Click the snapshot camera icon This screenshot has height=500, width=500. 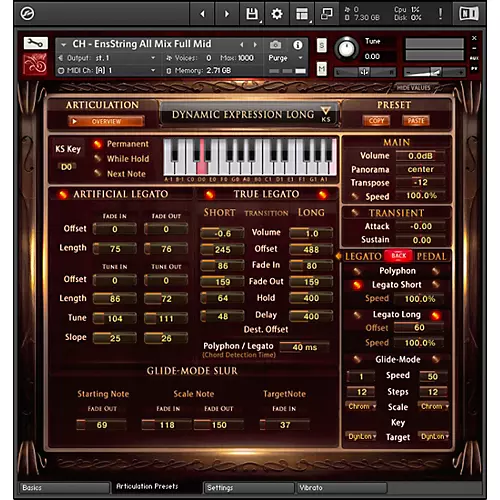pyautogui.click(x=275, y=44)
